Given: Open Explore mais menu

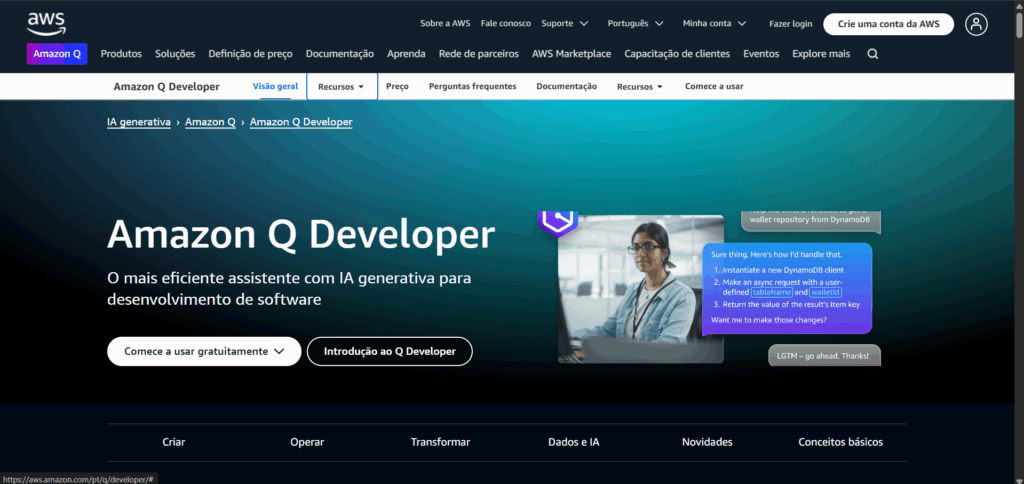Looking at the screenshot, I should (821, 54).
